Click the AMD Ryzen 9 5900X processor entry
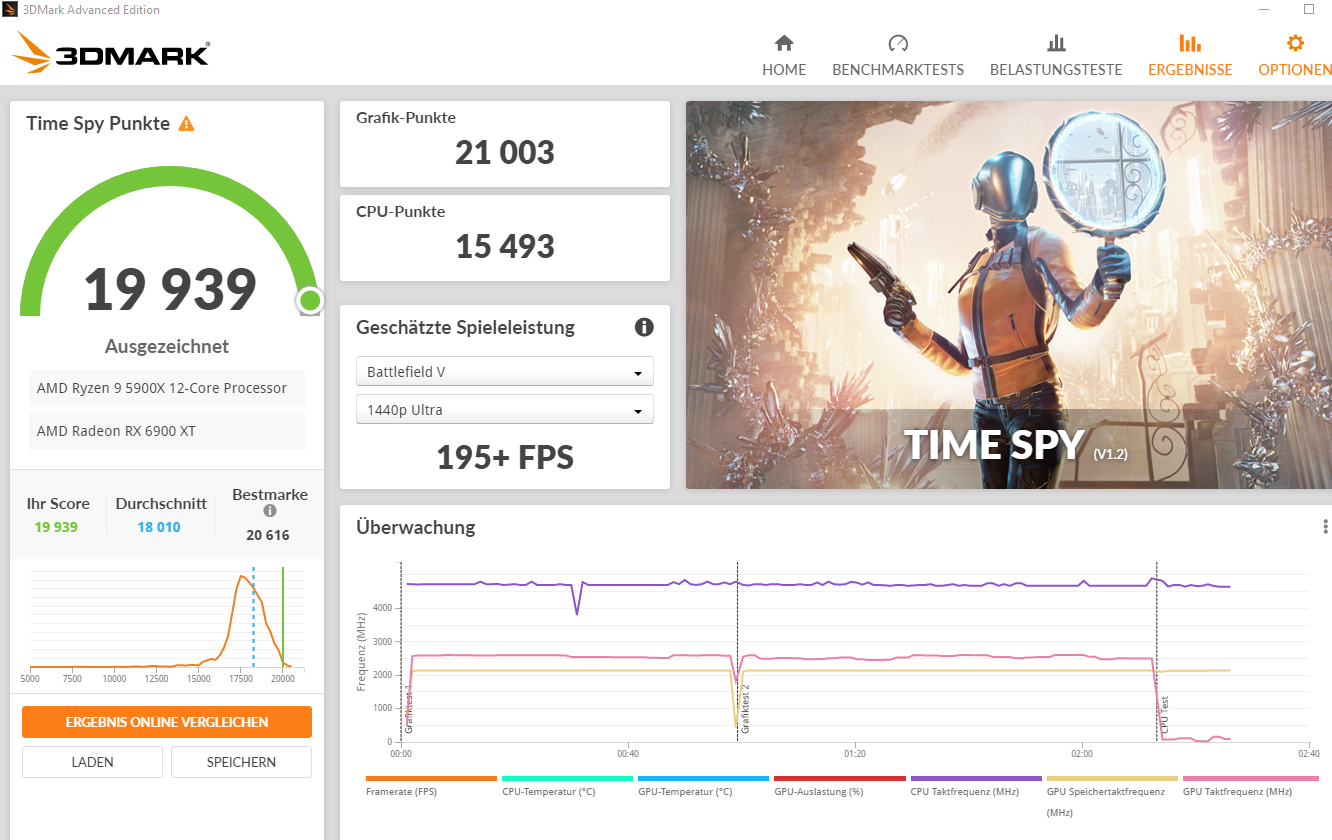 (x=167, y=388)
